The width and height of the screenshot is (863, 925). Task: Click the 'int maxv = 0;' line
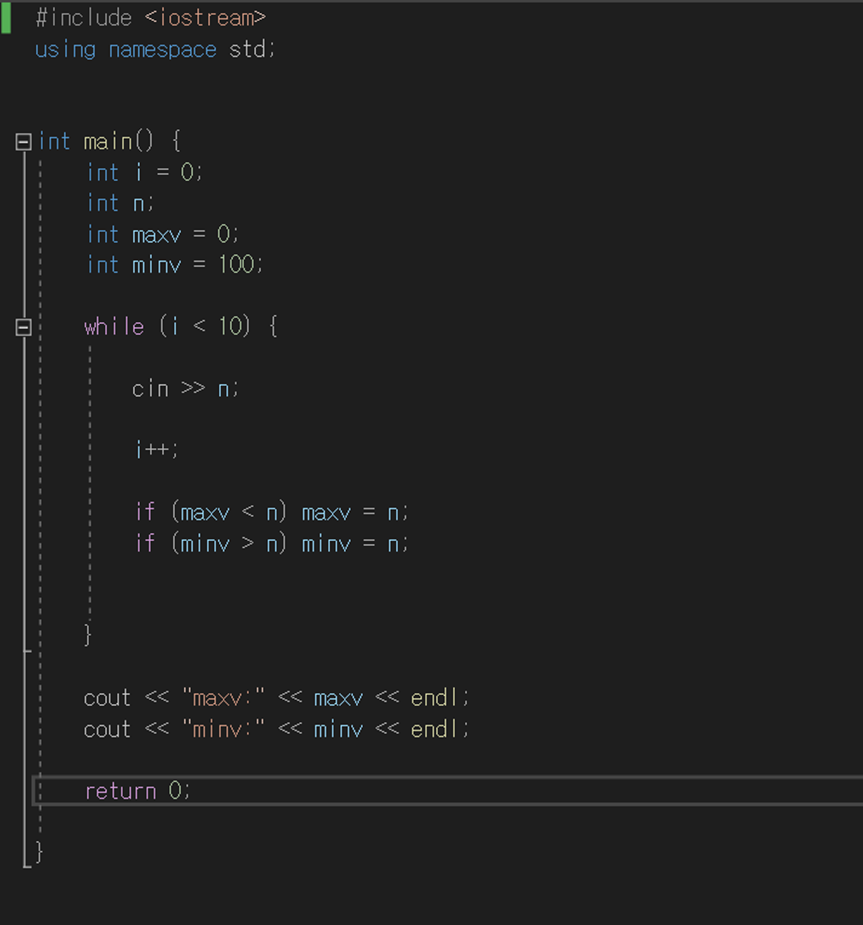tap(163, 234)
